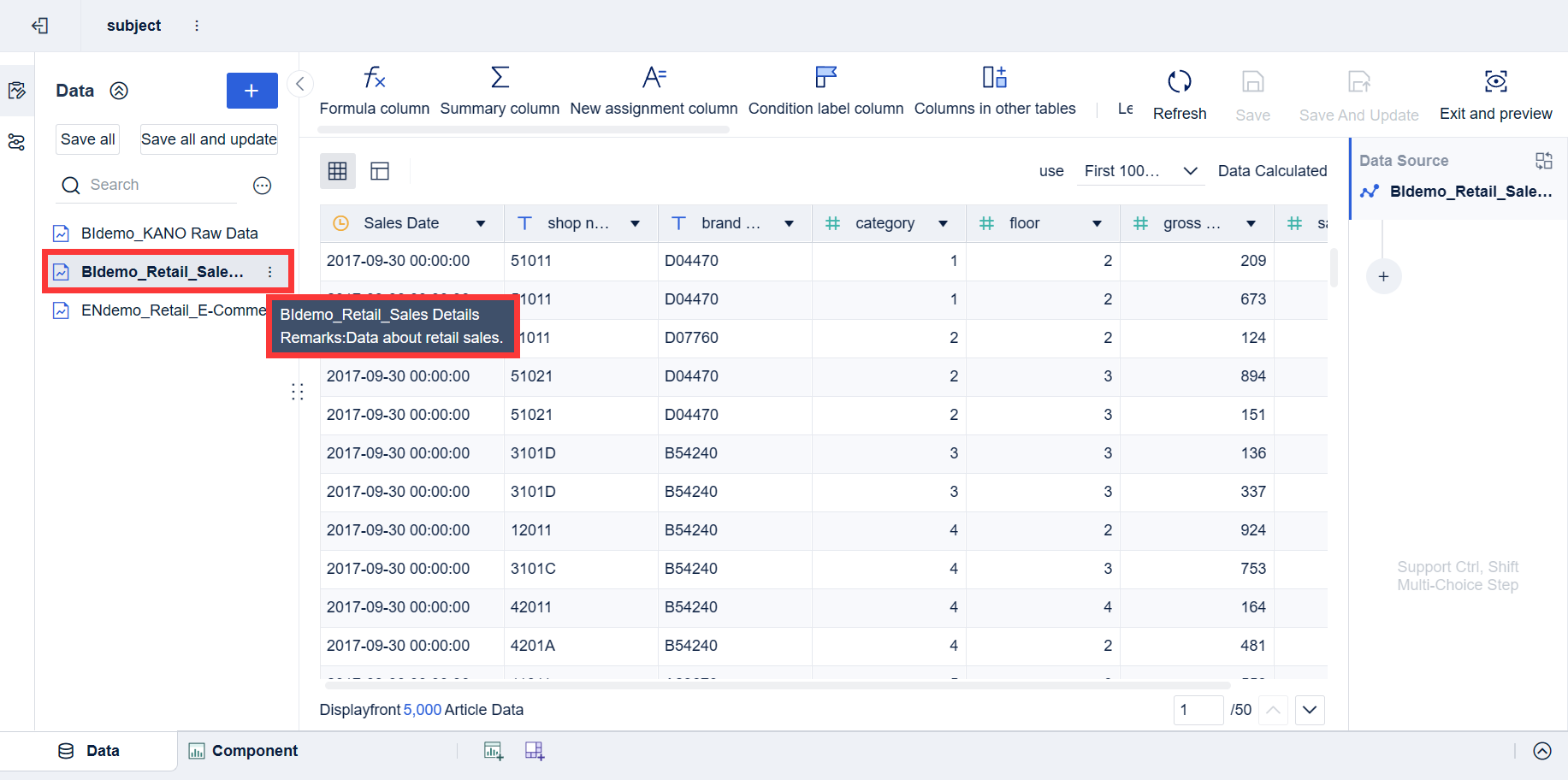Open the subject options menu
This screenshot has height=780, width=1568.
(197, 26)
